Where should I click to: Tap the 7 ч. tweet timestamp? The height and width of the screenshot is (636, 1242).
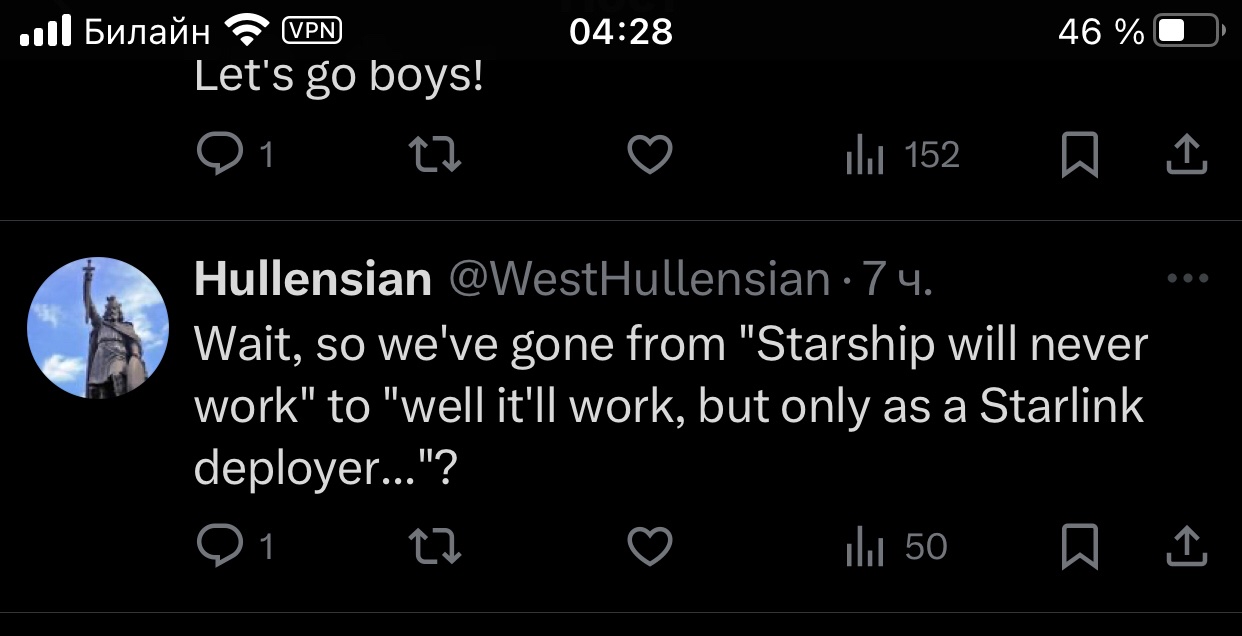897,280
